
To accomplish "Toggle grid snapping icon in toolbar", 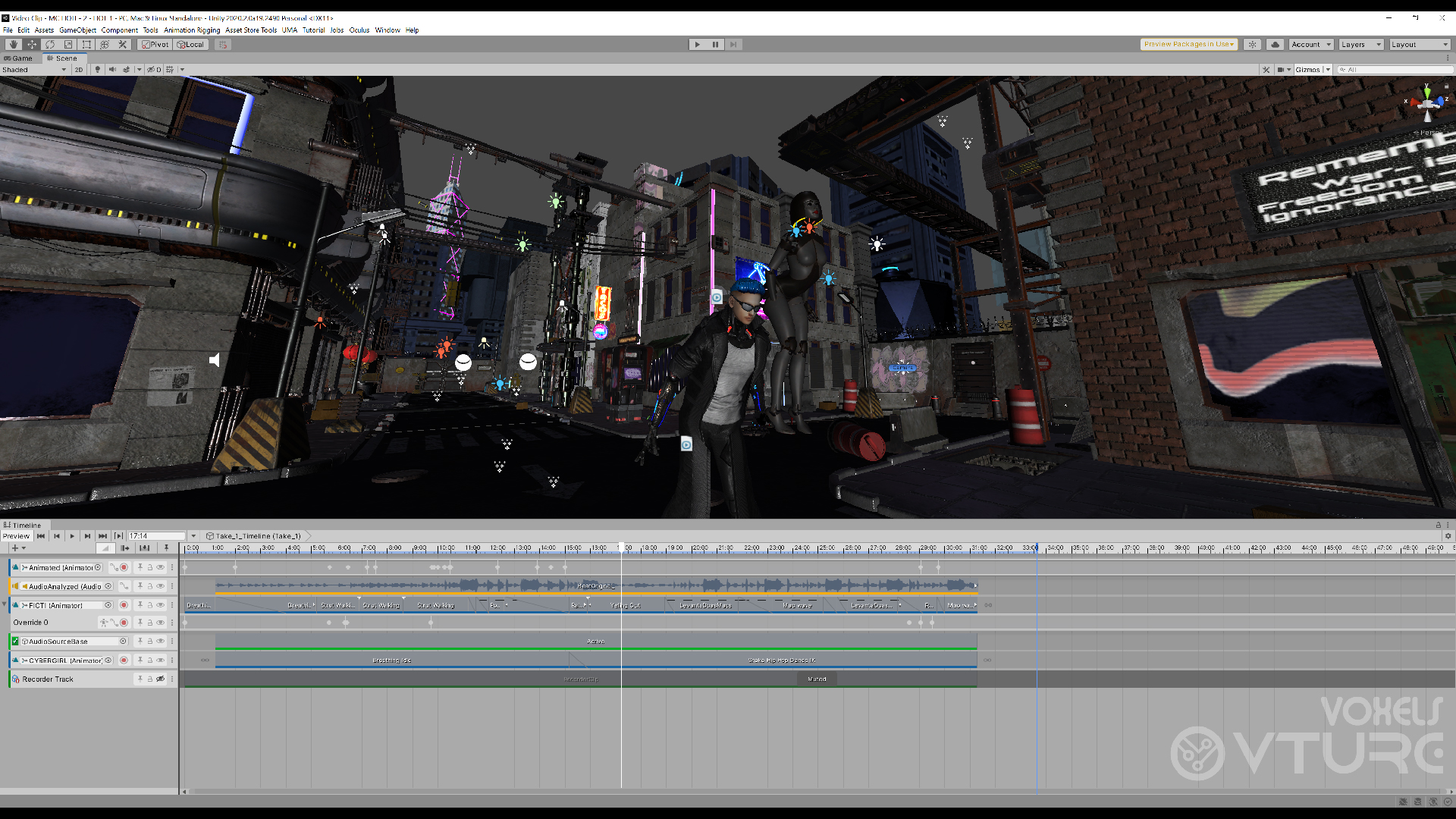I will pyautogui.click(x=222, y=45).
